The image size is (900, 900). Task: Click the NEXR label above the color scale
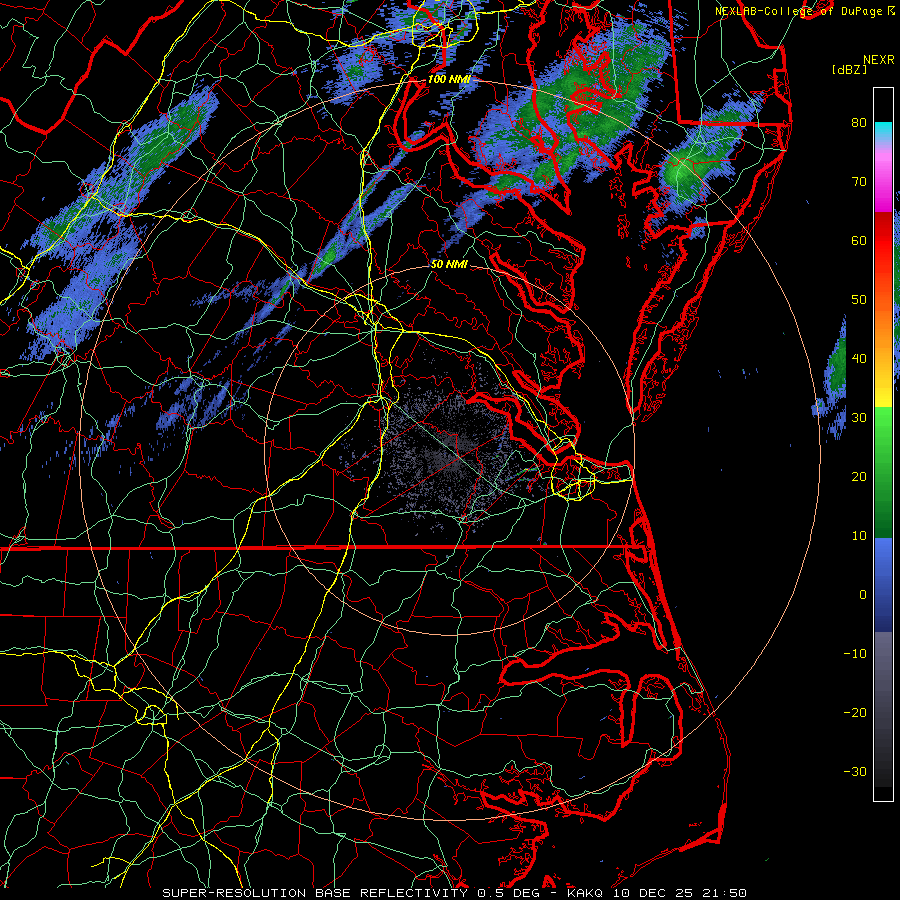tap(879, 60)
